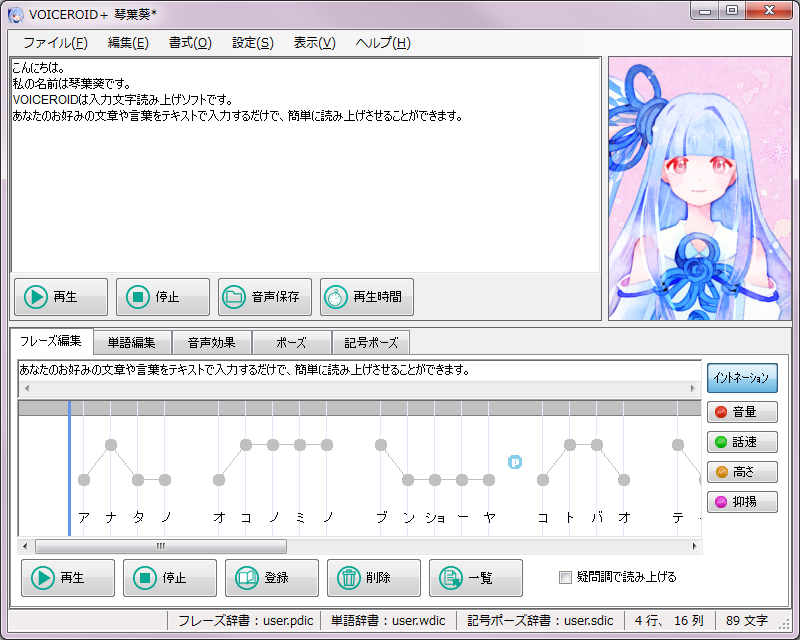The width and height of the screenshot is (800, 640).
Task: Click the graph scrollbar left arrow
Action: point(25,547)
